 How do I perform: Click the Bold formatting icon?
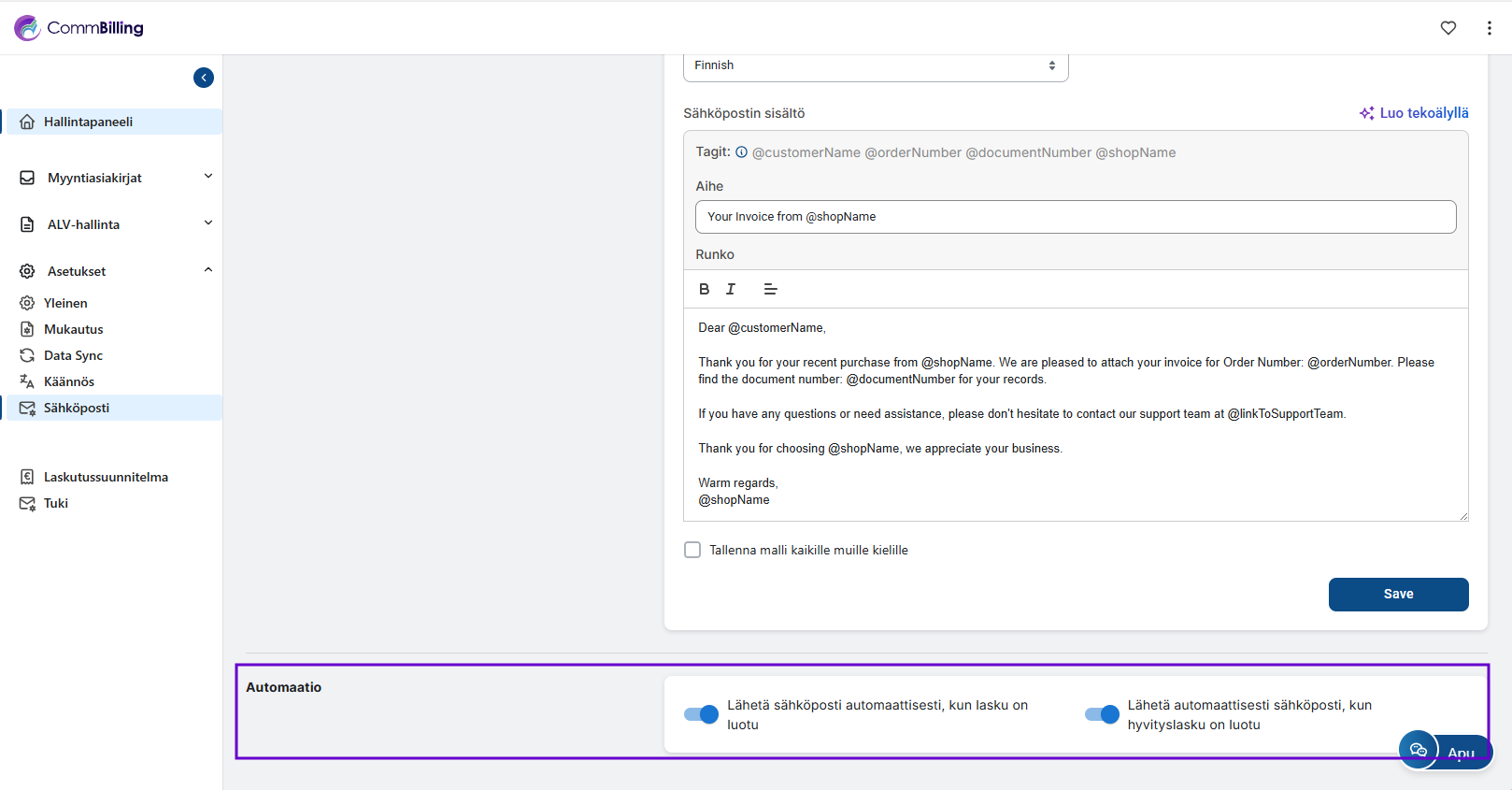point(704,289)
